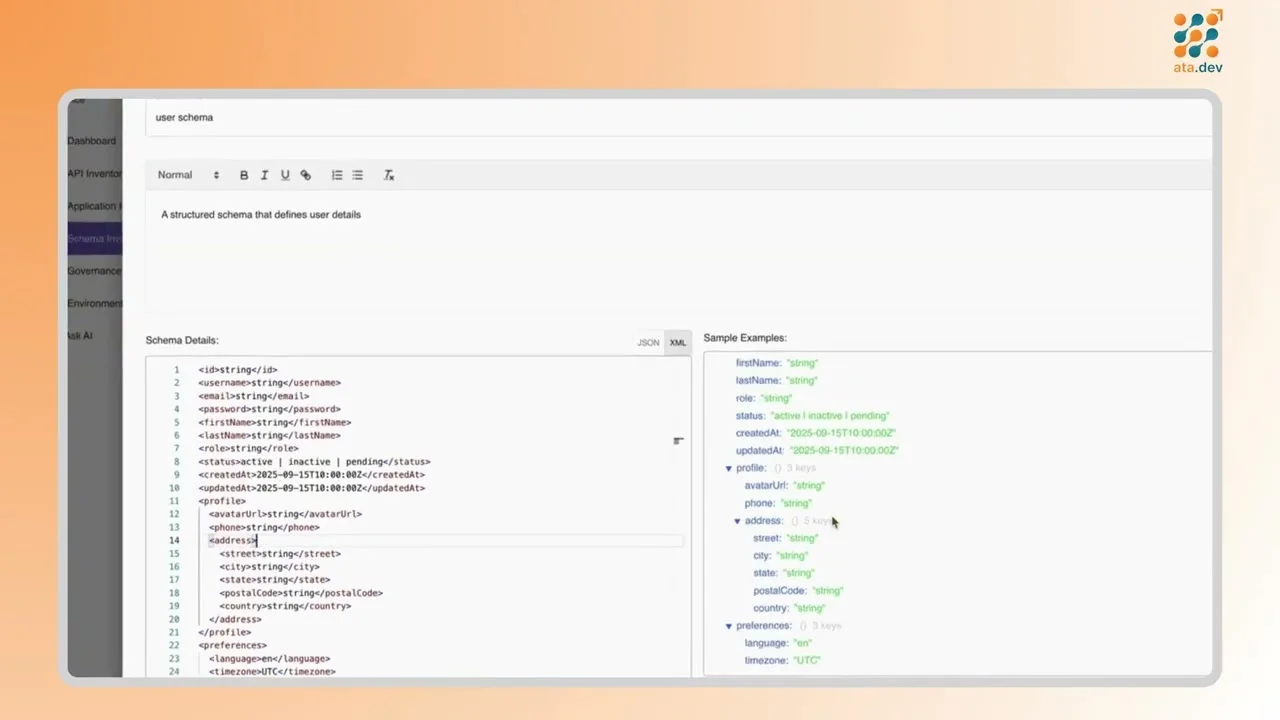This screenshot has height=720, width=1280.
Task: Open the Normal paragraph style dropdown
Action: [x=188, y=175]
